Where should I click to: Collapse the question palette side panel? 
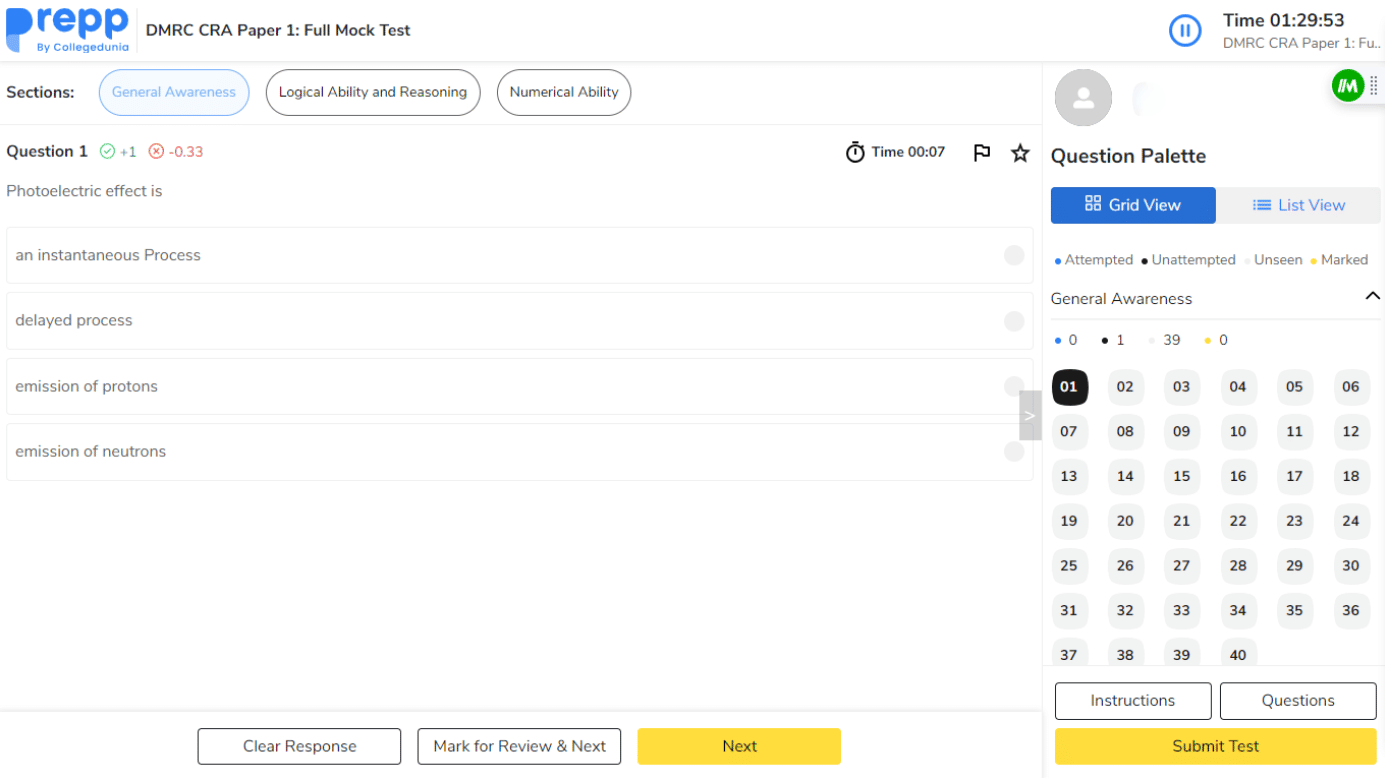pyautogui.click(x=1030, y=415)
